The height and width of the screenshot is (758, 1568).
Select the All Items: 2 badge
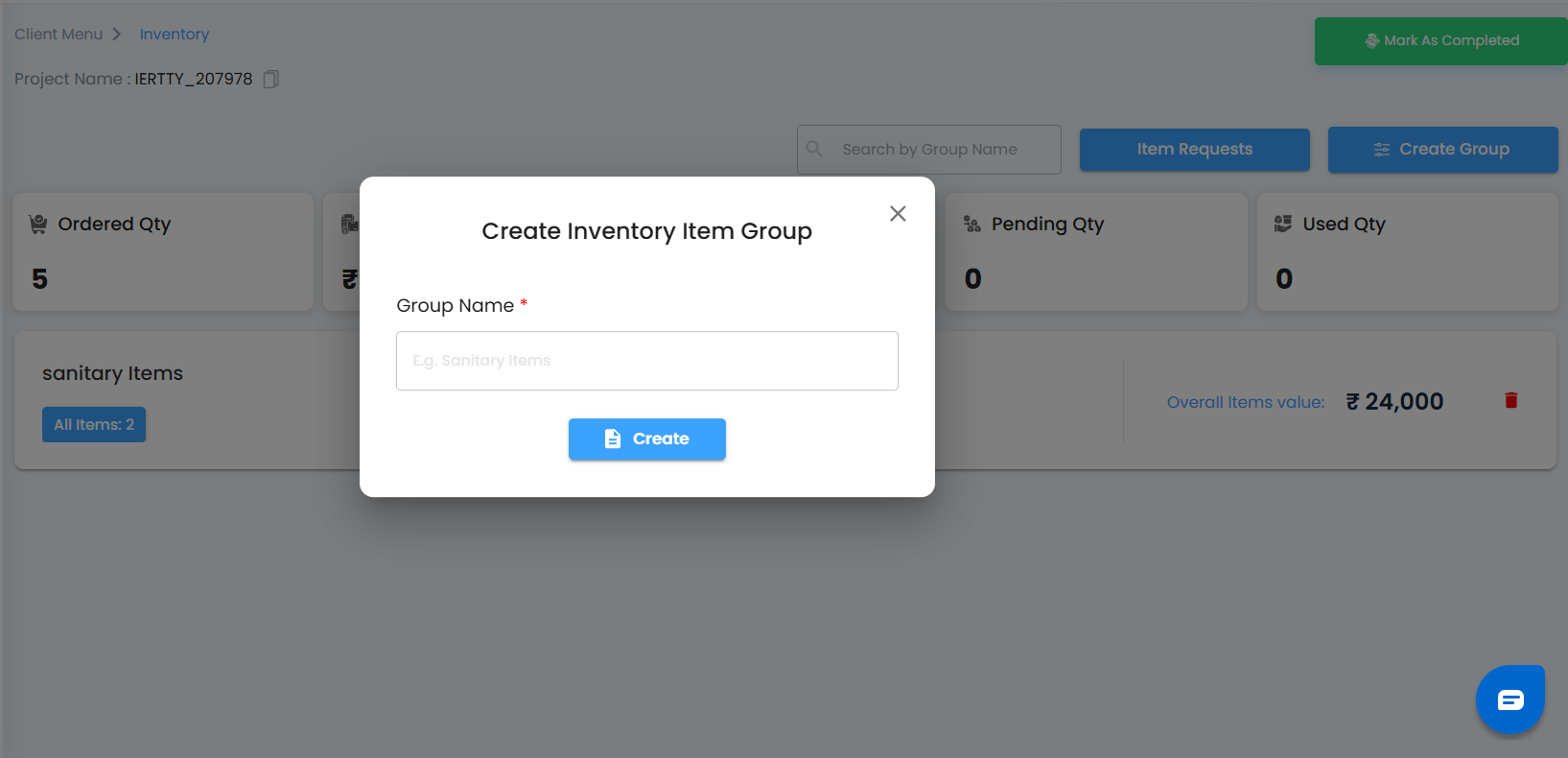(x=94, y=425)
